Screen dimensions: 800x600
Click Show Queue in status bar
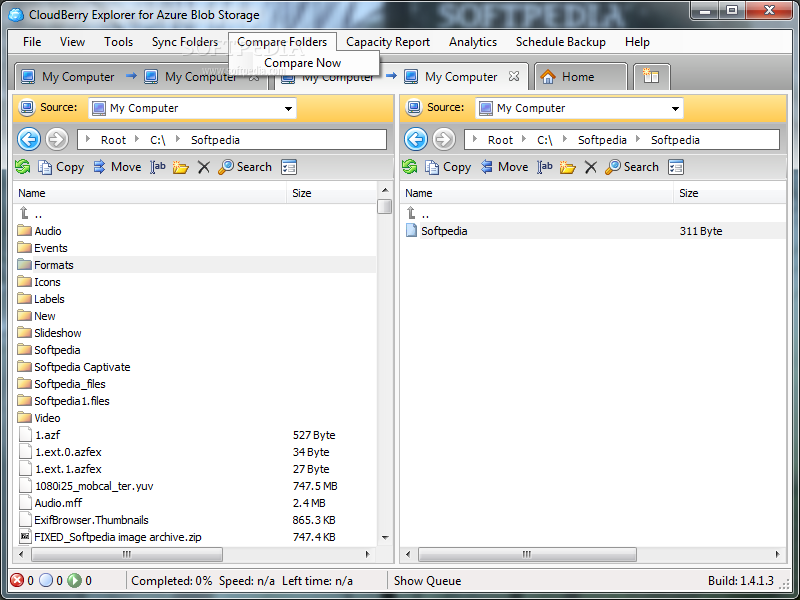pyautogui.click(x=427, y=581)
